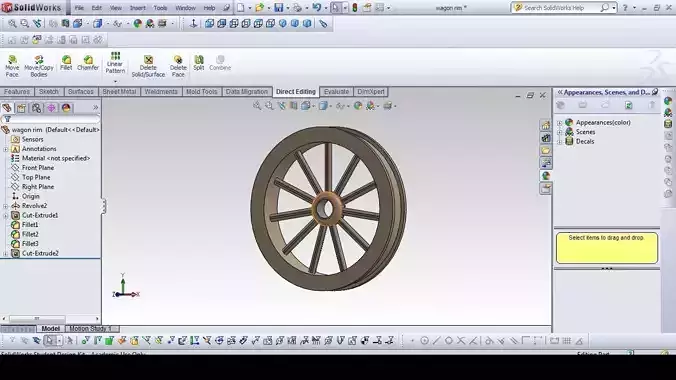Click the Rebuild traffic light icon
The width and height of the screenshot is (676, 380).
coord(354,8)
